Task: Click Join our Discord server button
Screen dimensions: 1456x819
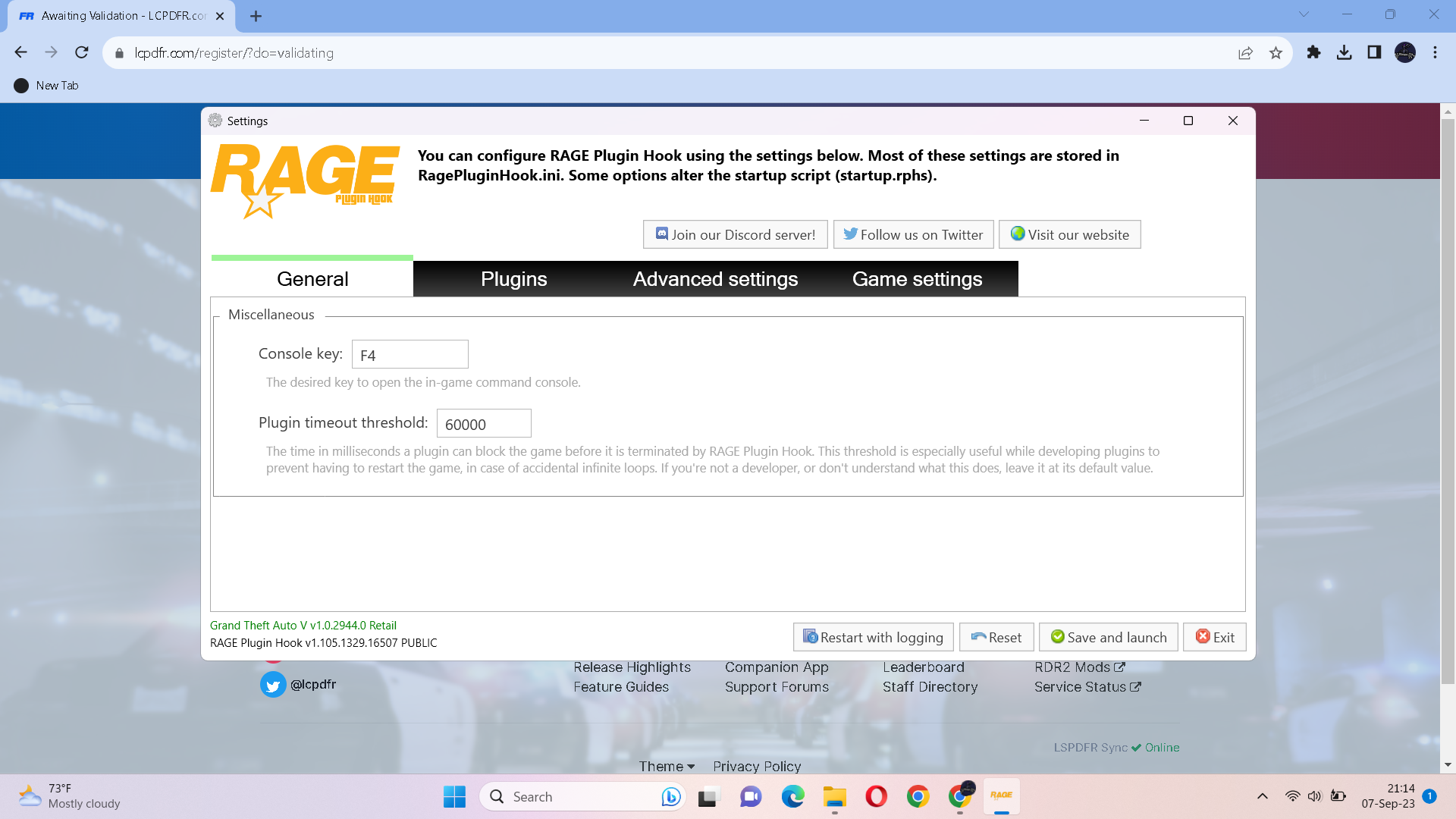Action: [735, 235]
